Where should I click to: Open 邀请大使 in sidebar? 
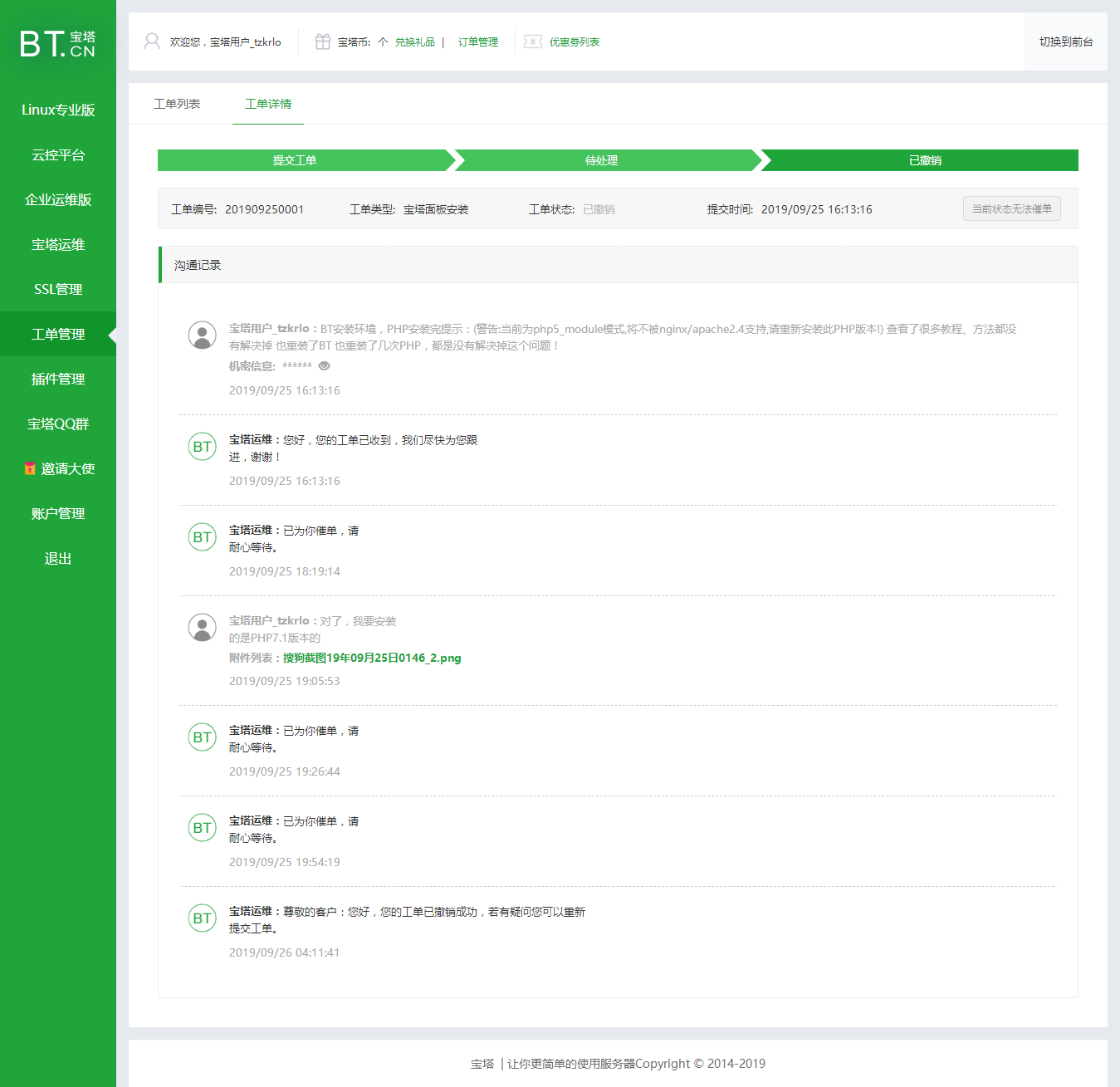click(58, 468)
